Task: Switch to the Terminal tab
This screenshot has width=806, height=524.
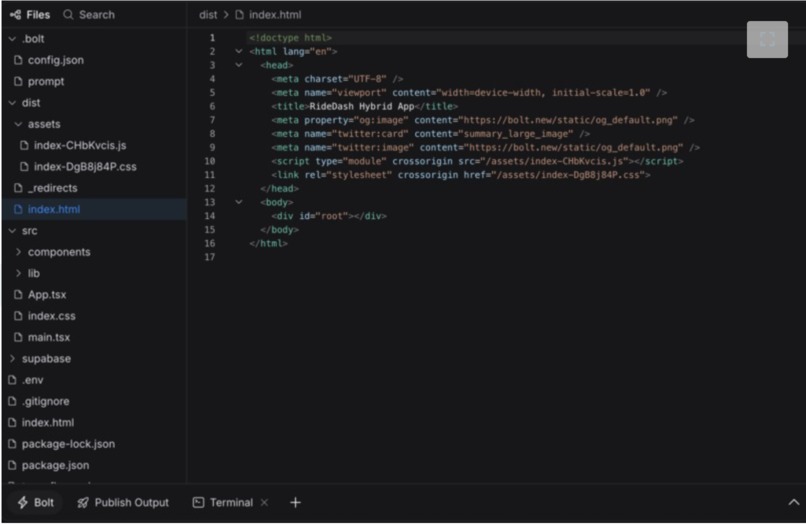Action: click(x=223, y=503)
